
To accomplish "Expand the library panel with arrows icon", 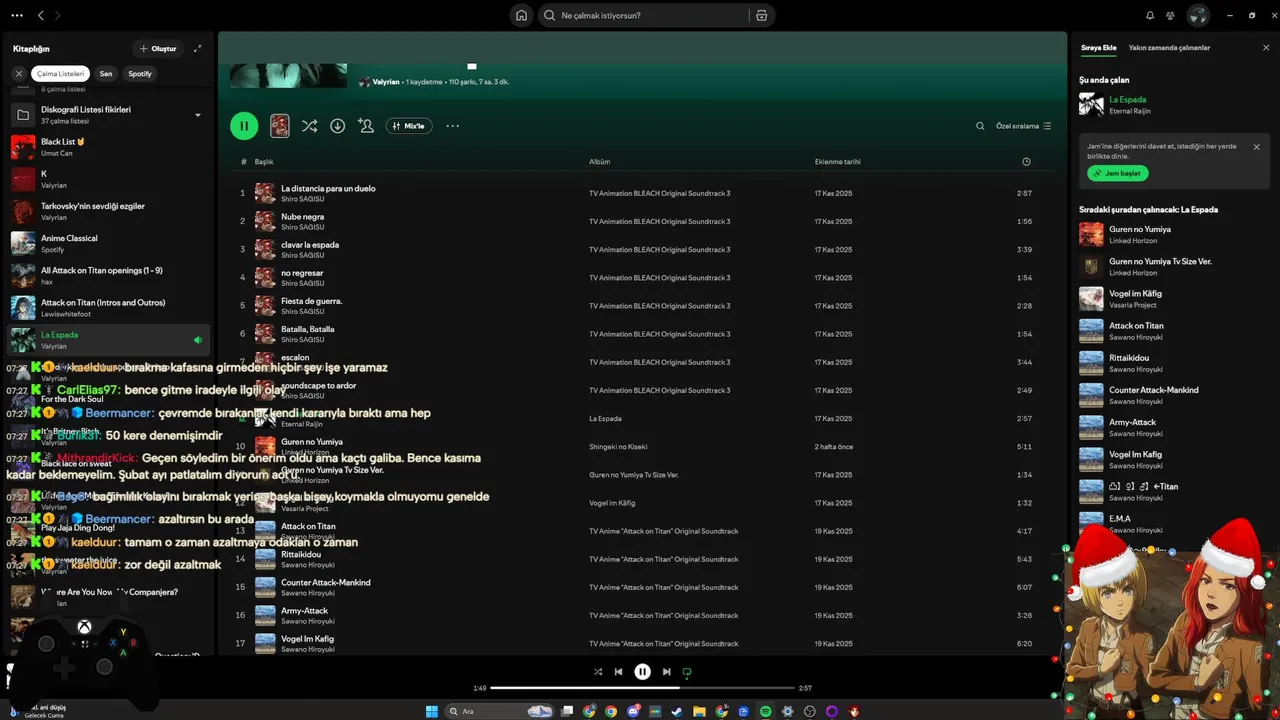I will click(x=197, y=48).
